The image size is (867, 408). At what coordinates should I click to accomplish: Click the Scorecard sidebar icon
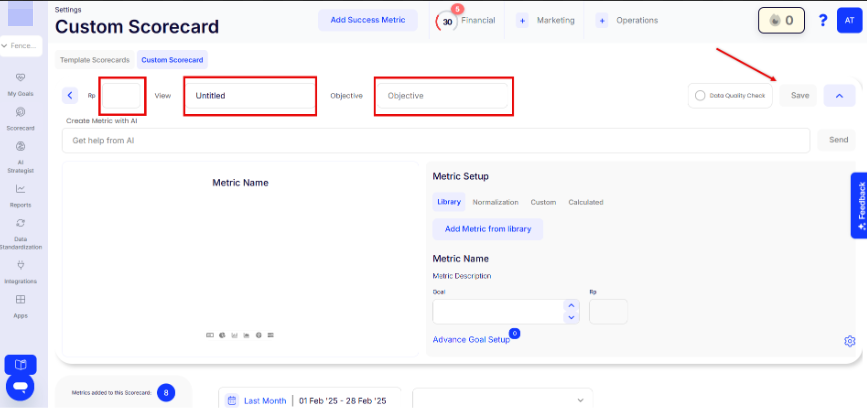coord(21,113)
